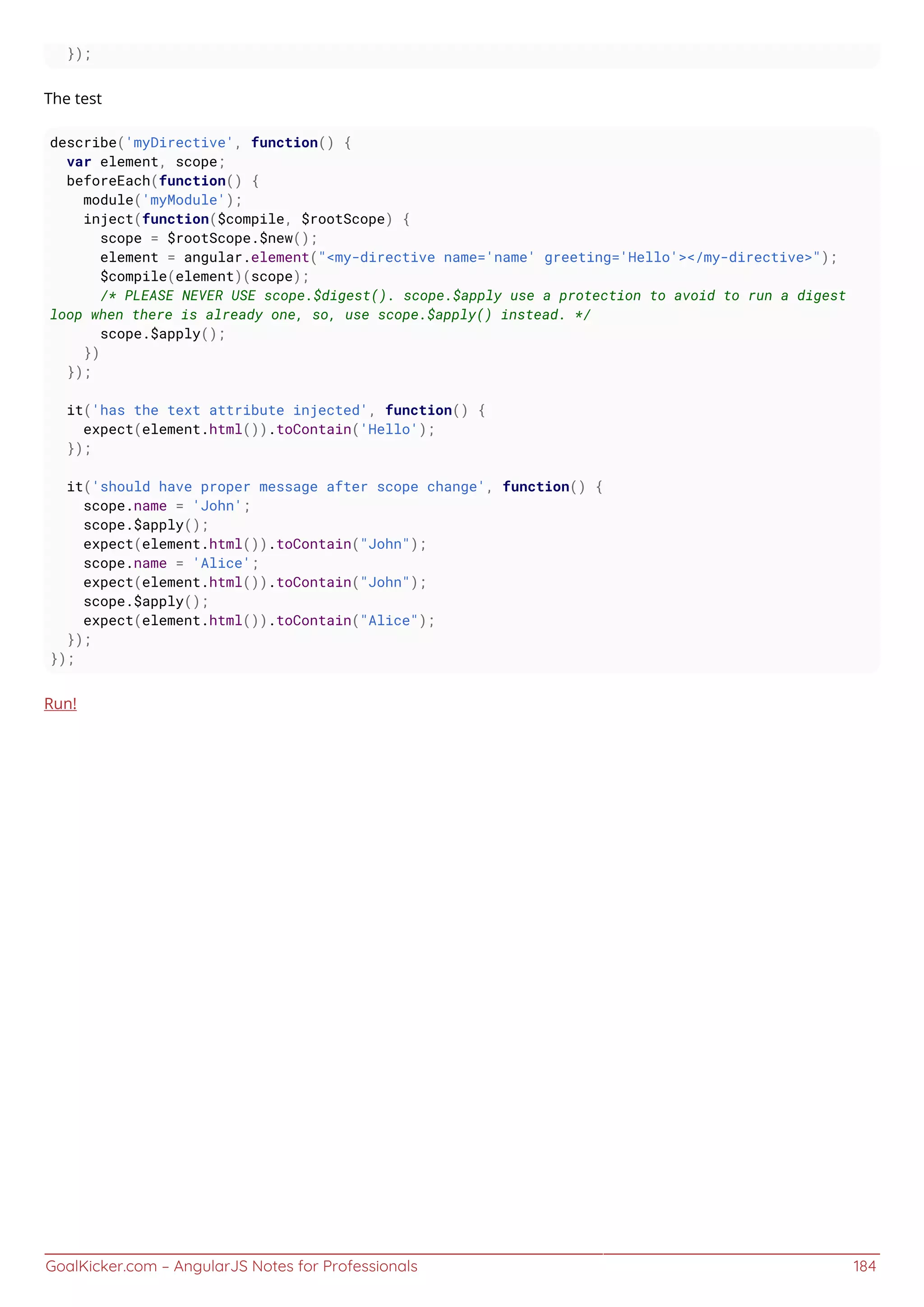Click the toContain("Alice") expectation line
Image resolution: width=924 pixels, height=1307 pixels.
(x=259, y=621)
